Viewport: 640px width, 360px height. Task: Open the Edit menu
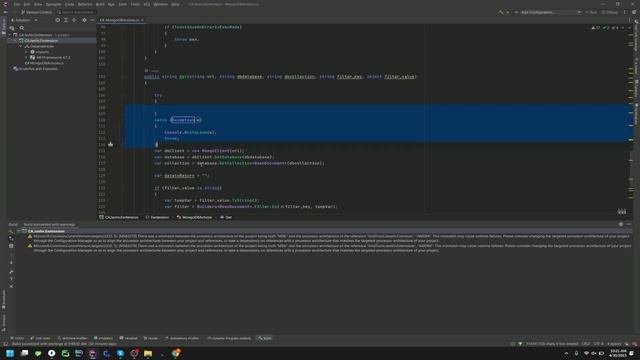pos(27,4)
